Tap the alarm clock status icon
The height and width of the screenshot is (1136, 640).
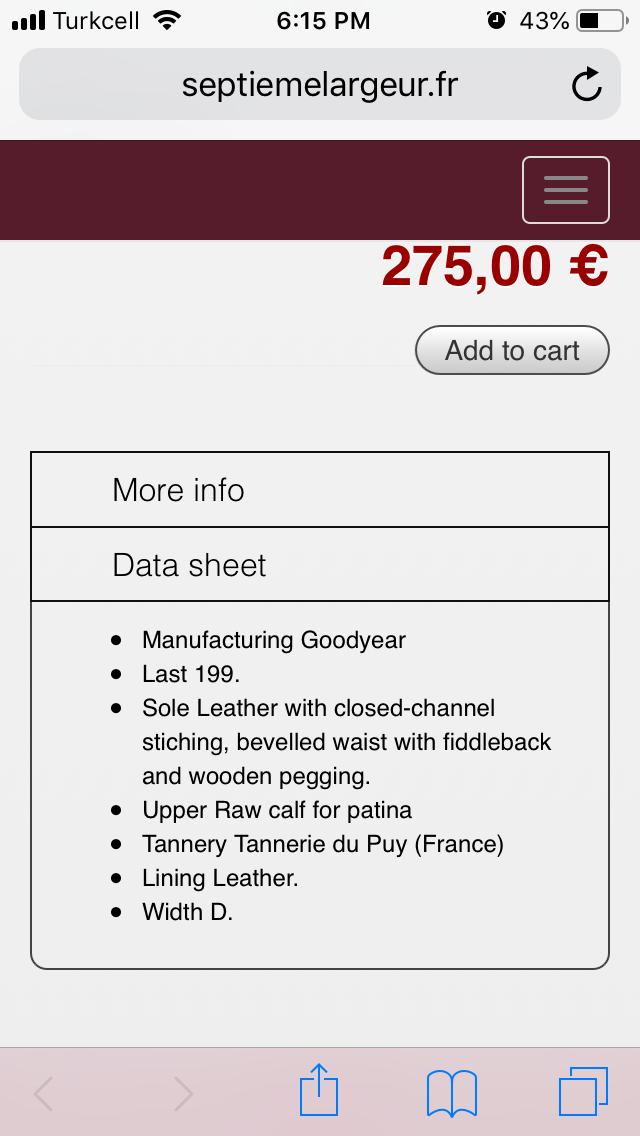click(496, 20)
